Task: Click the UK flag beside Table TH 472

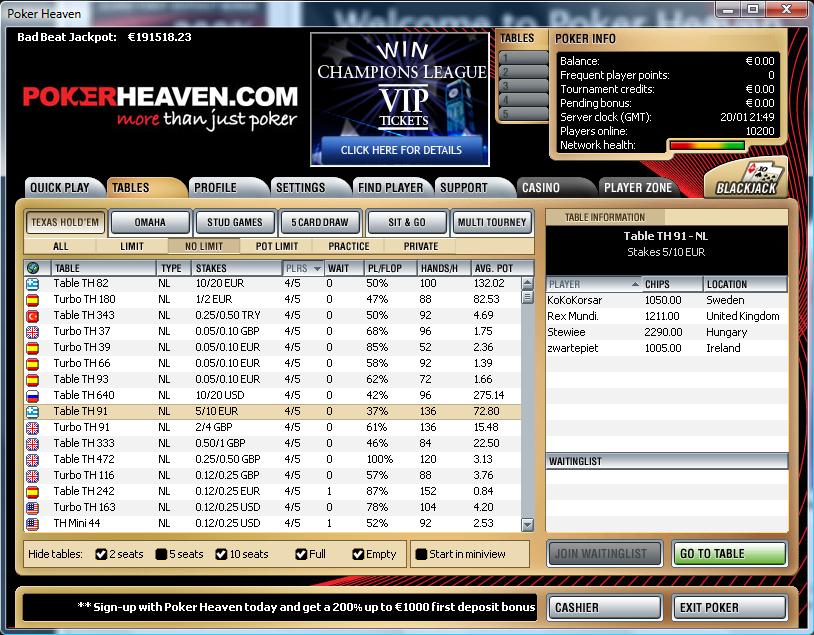Action: pos(32,460)
